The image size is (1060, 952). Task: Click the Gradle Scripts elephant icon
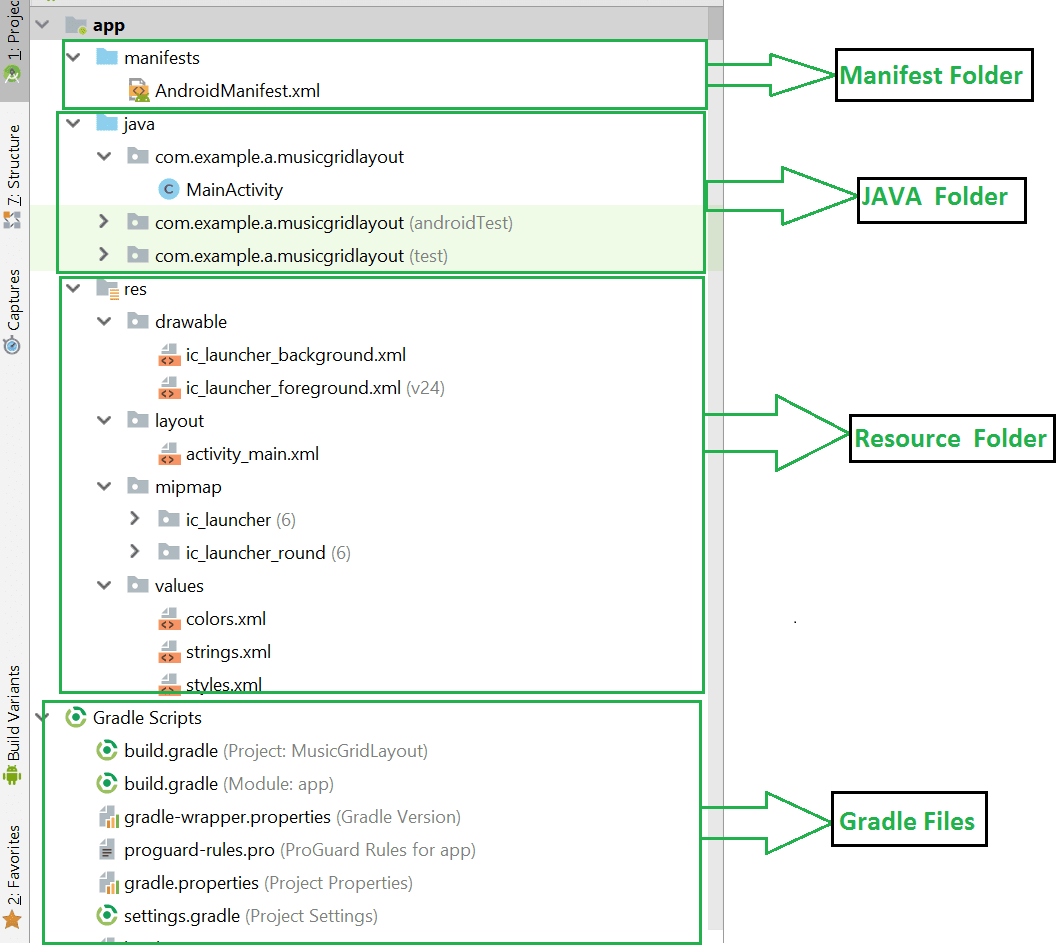pos(75,718)
